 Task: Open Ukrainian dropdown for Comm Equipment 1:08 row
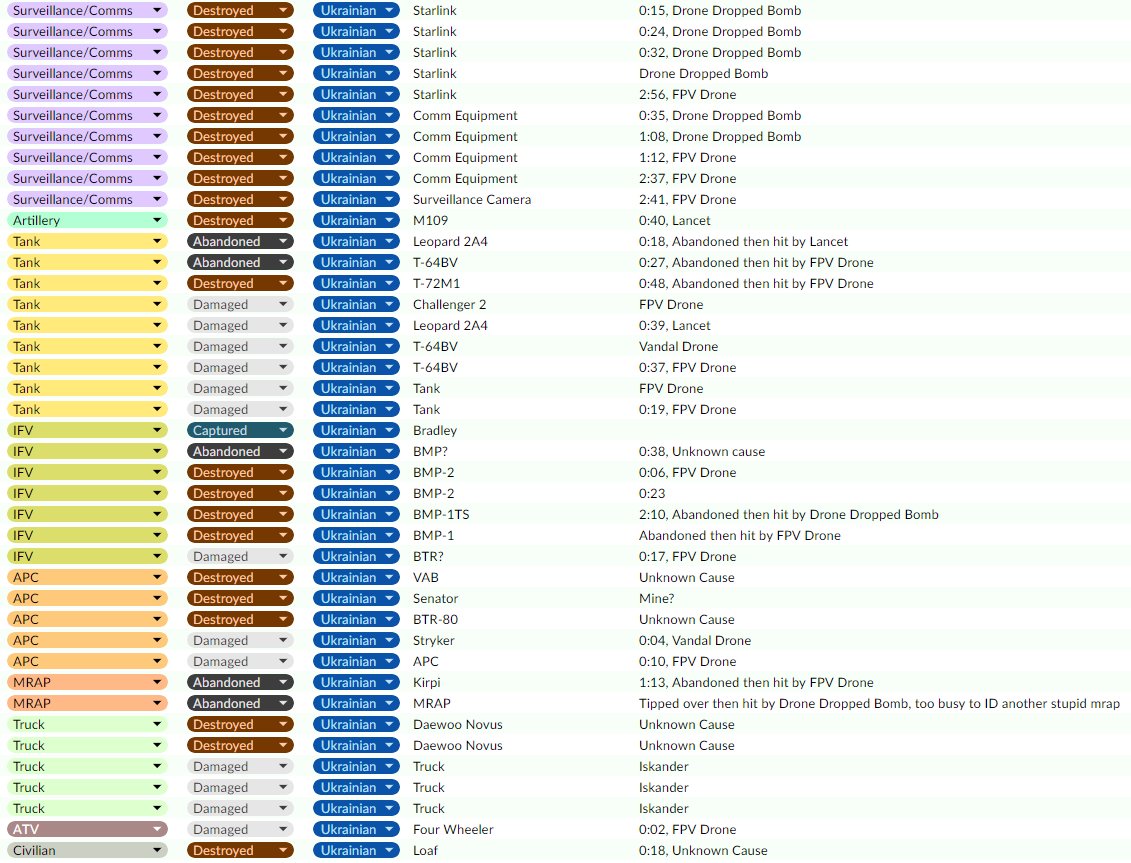tap(356, 136)
